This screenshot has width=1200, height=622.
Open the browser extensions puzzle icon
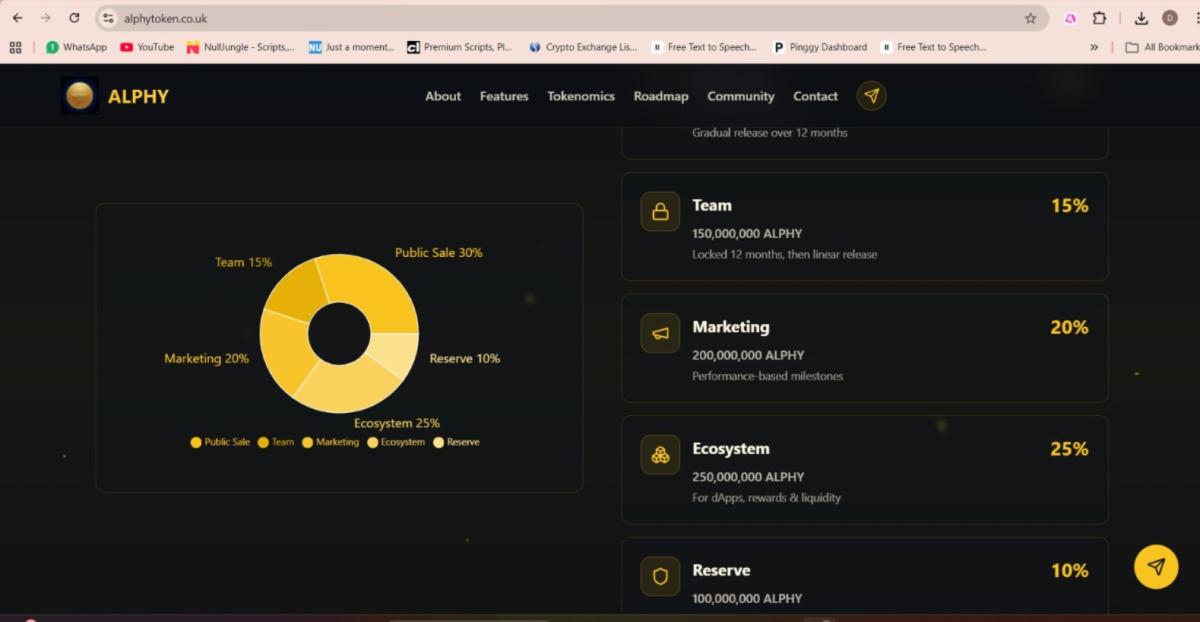pyautogui.click(x=1100, y=18)
